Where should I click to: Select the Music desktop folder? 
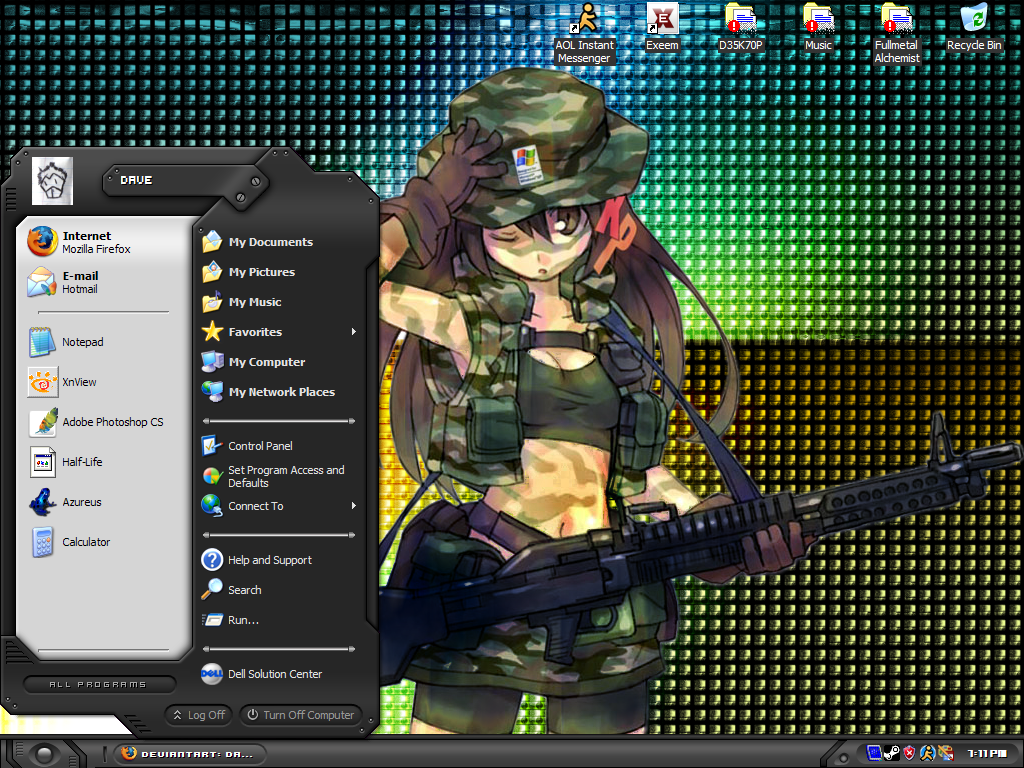pyautogui.click(x=818, y=28)
